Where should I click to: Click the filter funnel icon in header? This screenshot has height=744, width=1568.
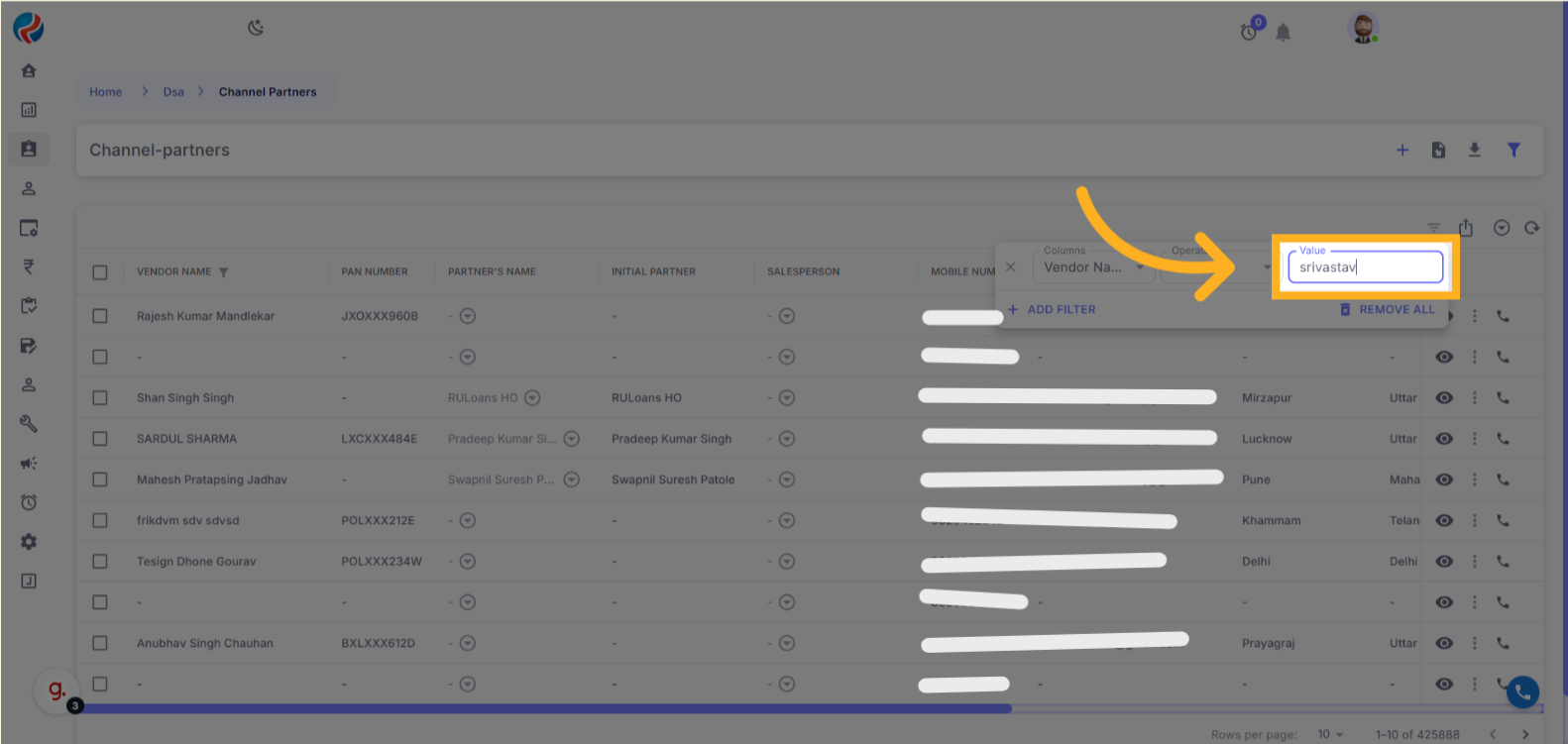(x=1513, y=150)
